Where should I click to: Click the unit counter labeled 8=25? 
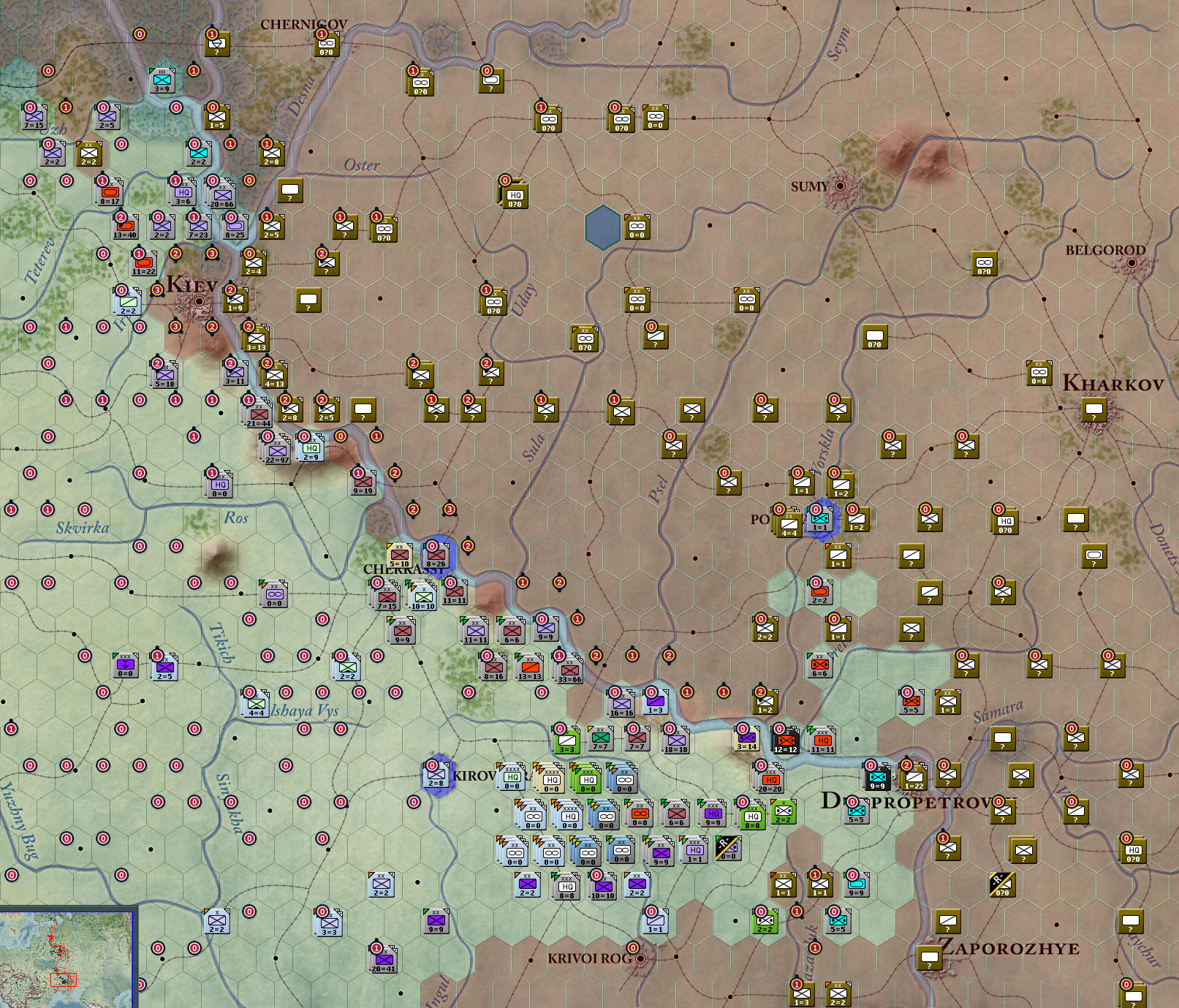click(x=235, y=227)
